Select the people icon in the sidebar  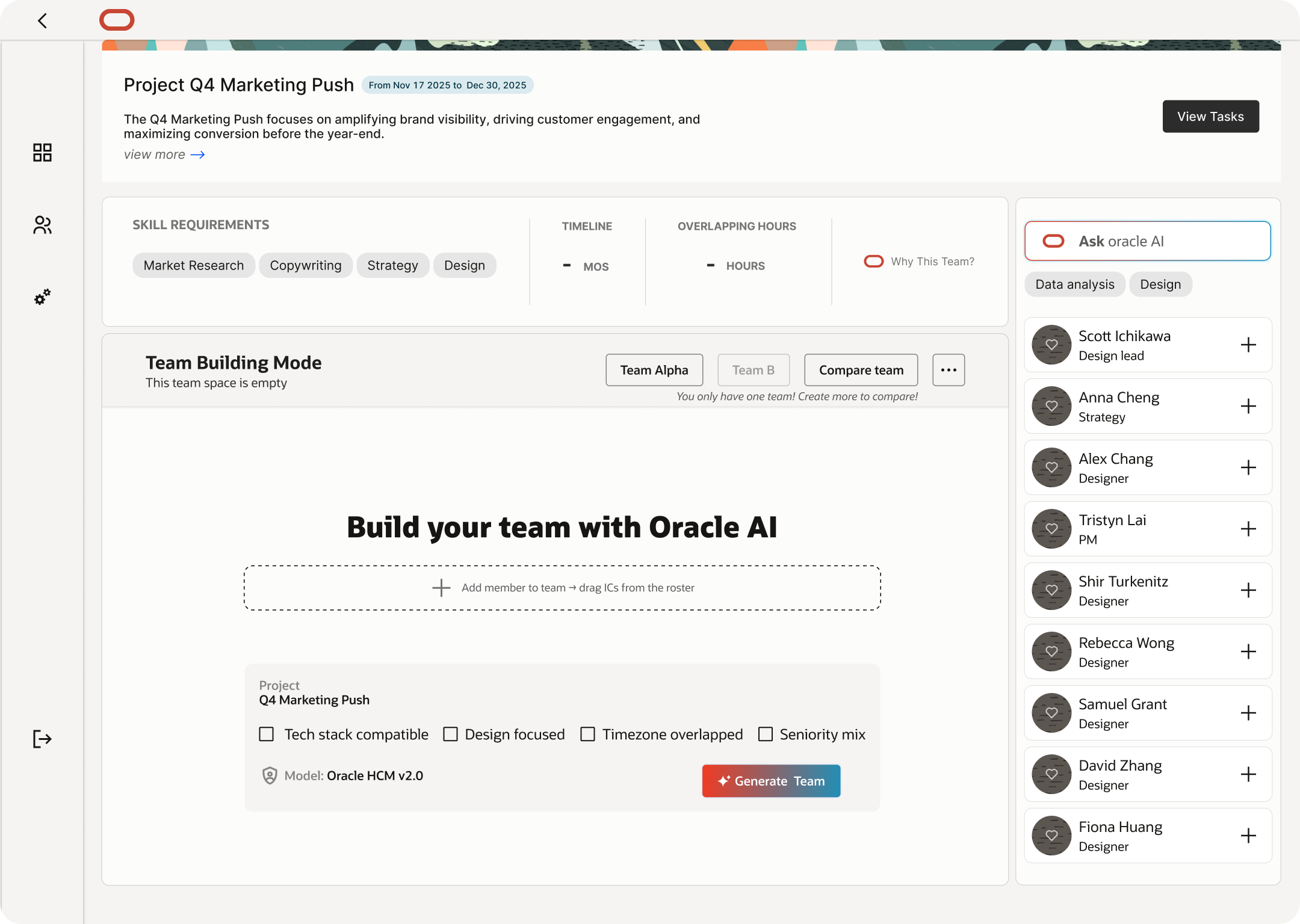coord(42,225)
